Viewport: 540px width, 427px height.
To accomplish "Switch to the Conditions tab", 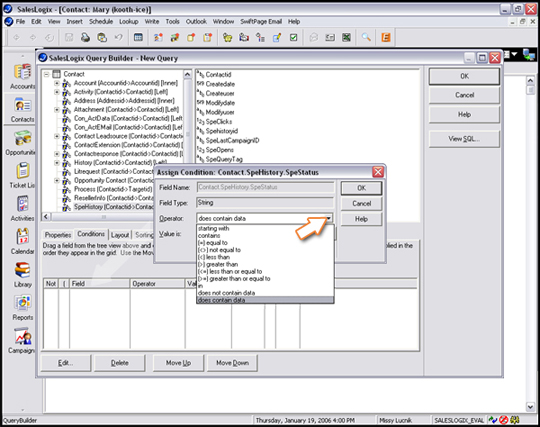I will click(x=91, y=234).
